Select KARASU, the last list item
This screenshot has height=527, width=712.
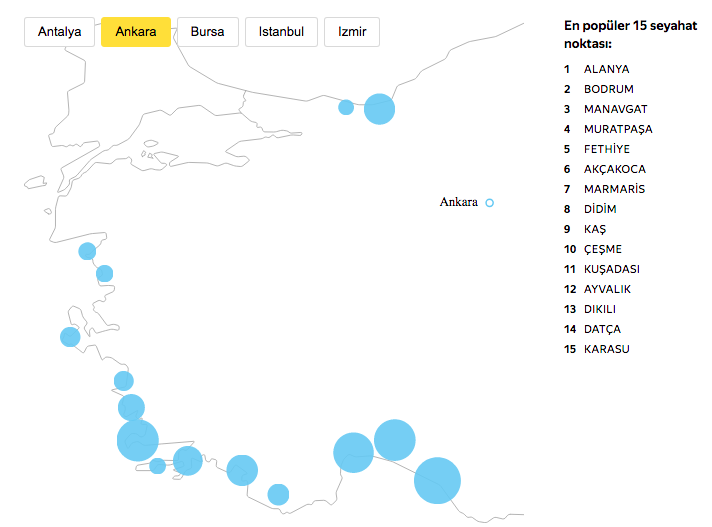pos(606,349)
